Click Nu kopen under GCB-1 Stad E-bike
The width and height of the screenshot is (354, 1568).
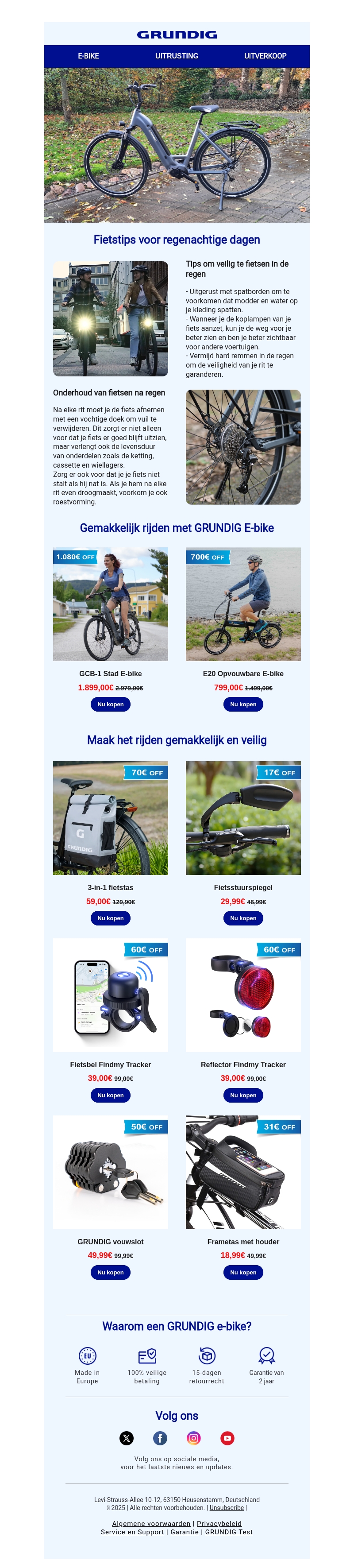click(111, 704)
